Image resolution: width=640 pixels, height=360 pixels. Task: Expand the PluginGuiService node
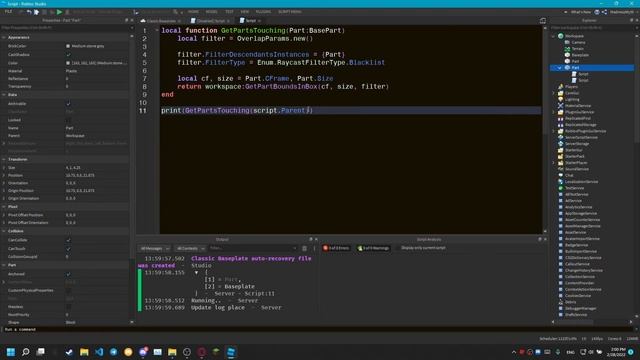[x=553, y=112]
